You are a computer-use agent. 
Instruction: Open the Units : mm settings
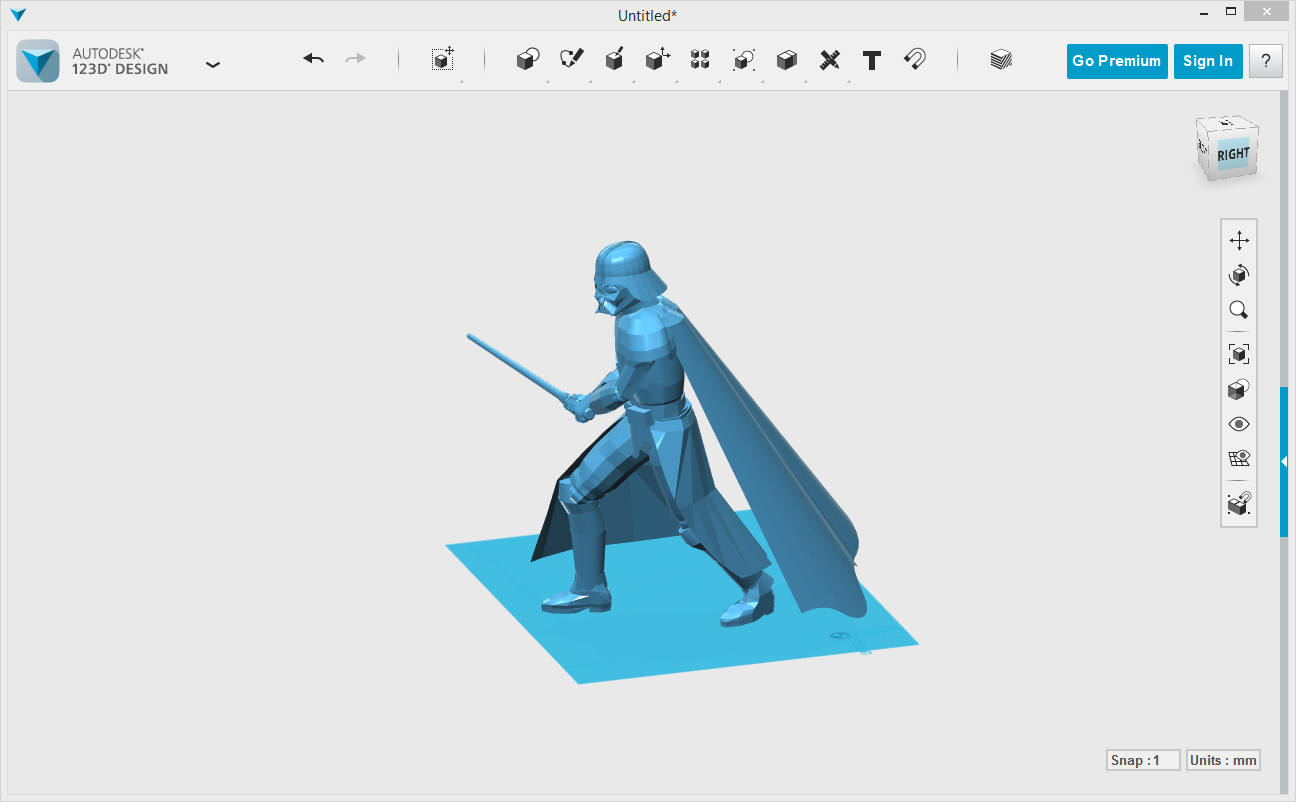(1223, 760)
